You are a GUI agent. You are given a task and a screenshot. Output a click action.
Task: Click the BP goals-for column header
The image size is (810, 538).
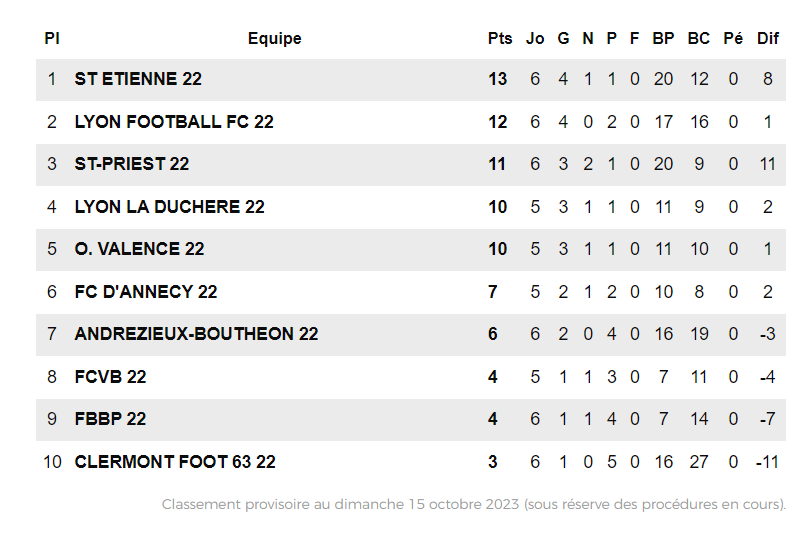pyautogui.click(x=663, y=39)
